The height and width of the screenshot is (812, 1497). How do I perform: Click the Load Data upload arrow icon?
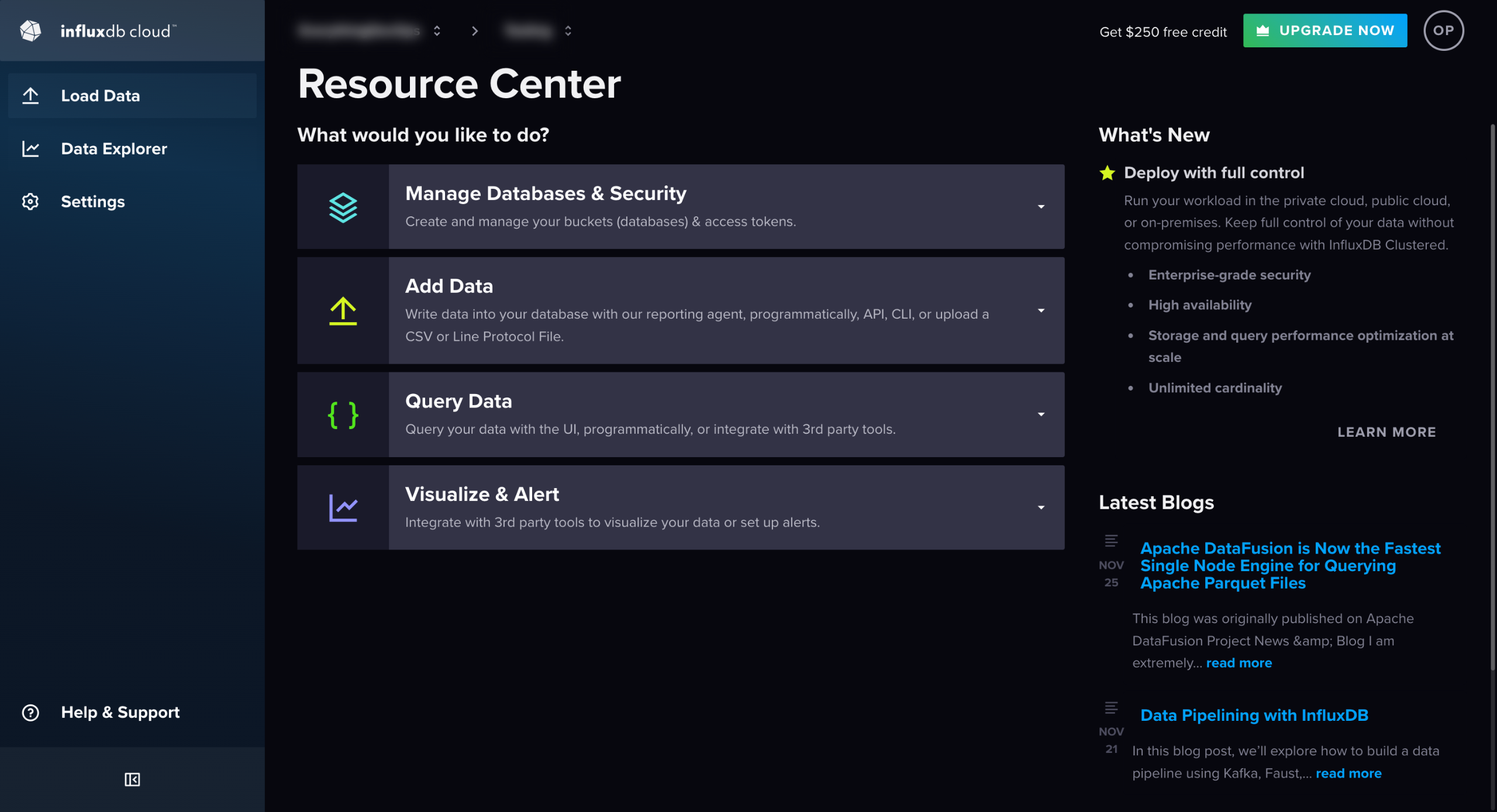tap(30, 95)
